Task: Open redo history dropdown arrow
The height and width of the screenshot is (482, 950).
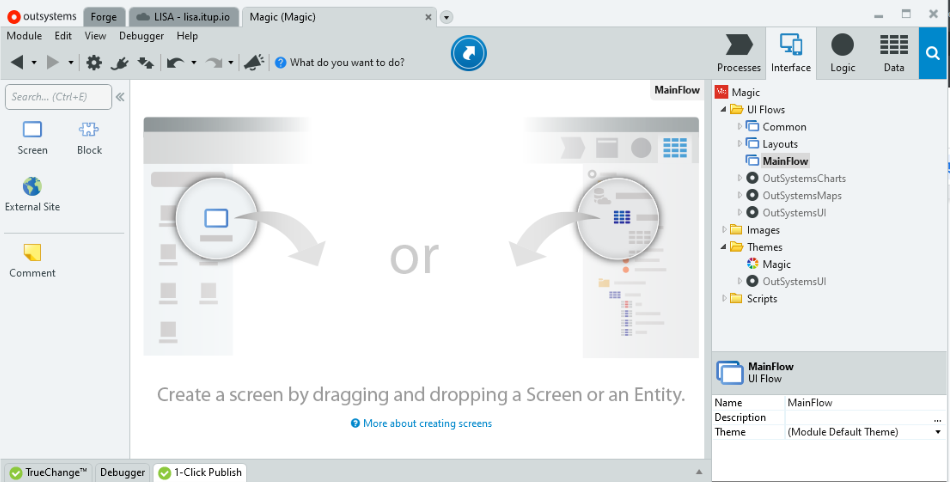Action: point(231,62)
